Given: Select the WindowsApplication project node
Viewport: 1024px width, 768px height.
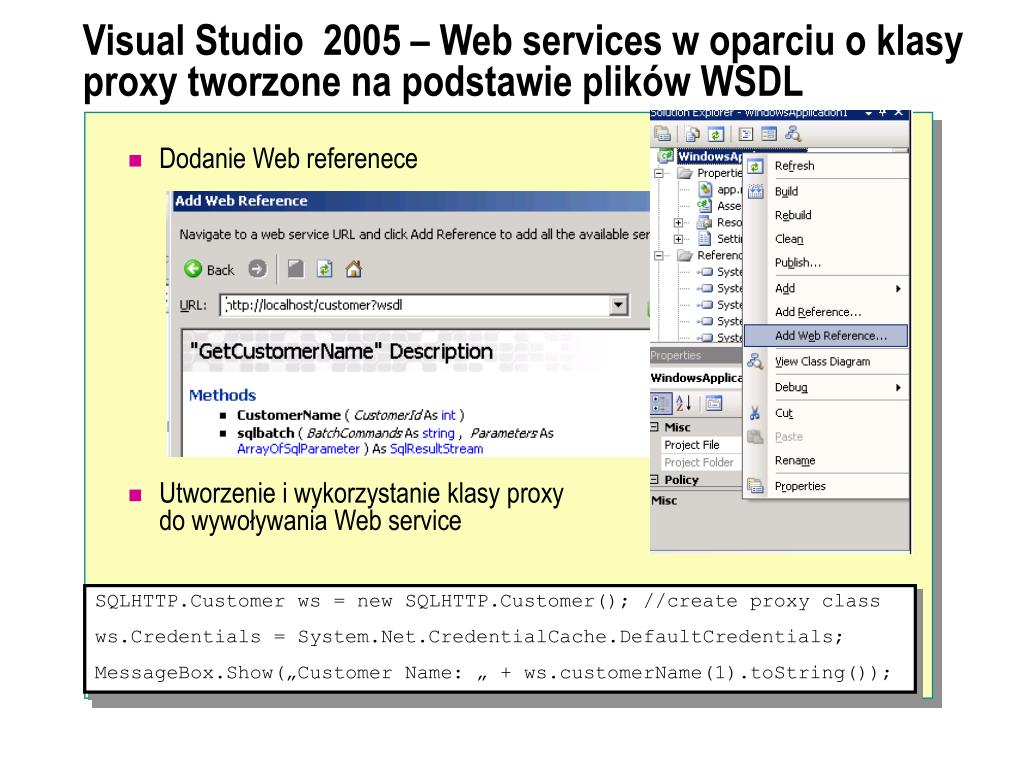Looking at the screenshot, I should pyautogui.click(x=710, y=156).
